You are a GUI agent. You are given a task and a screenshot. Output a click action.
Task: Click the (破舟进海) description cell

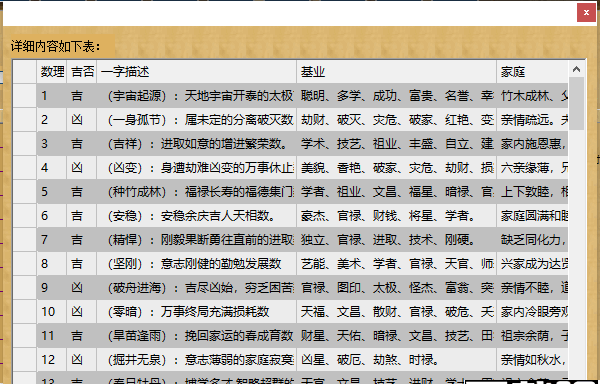(x=197, y=288)
